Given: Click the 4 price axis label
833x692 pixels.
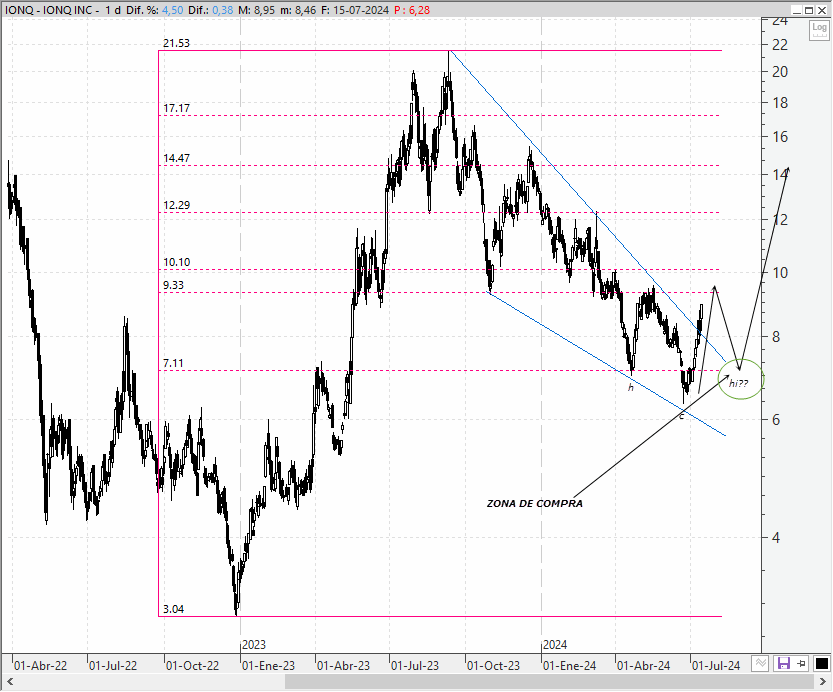Looking at the screenshot, I should 776,538.
